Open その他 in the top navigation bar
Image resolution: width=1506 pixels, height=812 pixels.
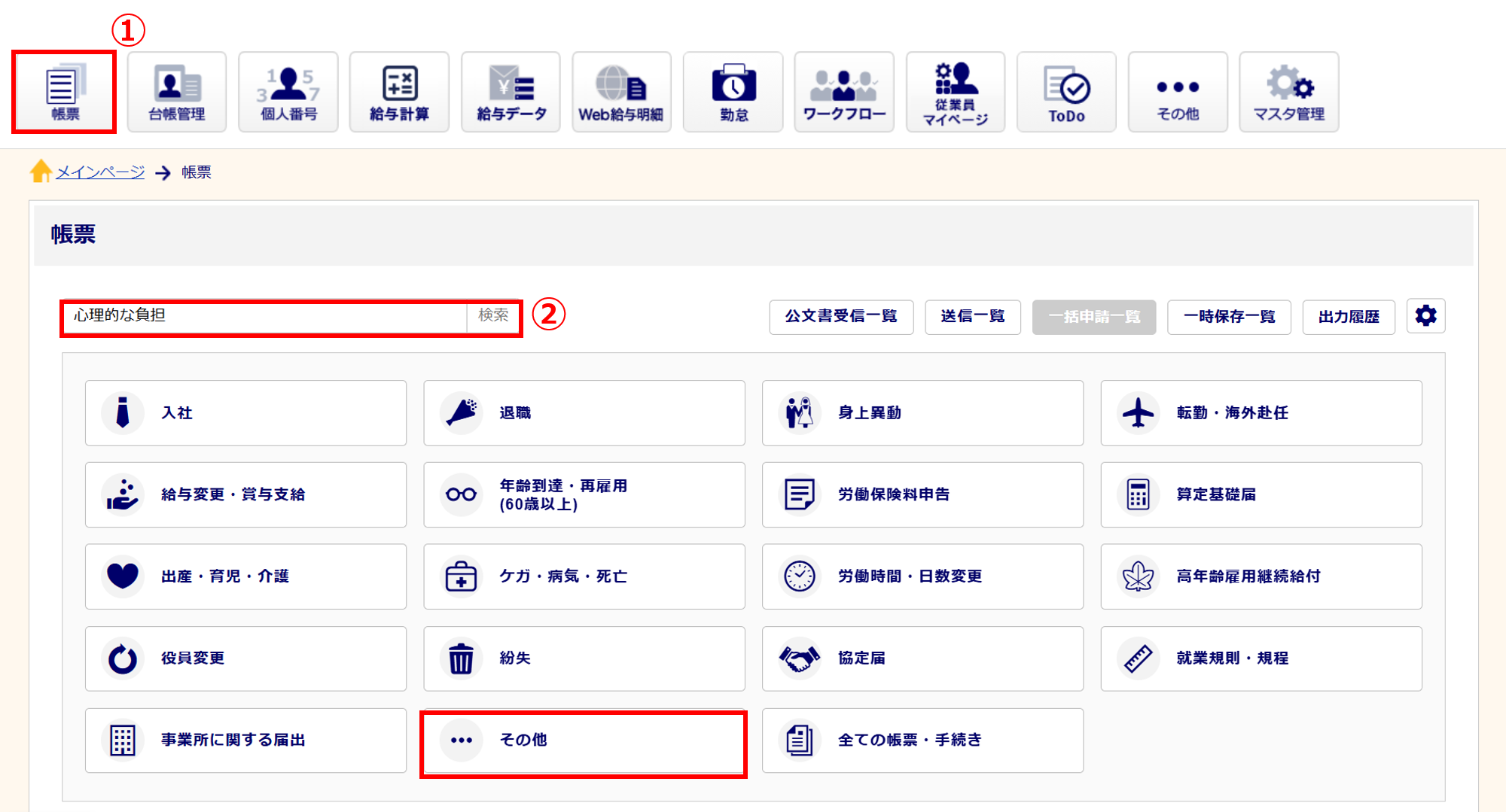(x=1178, y=92)
